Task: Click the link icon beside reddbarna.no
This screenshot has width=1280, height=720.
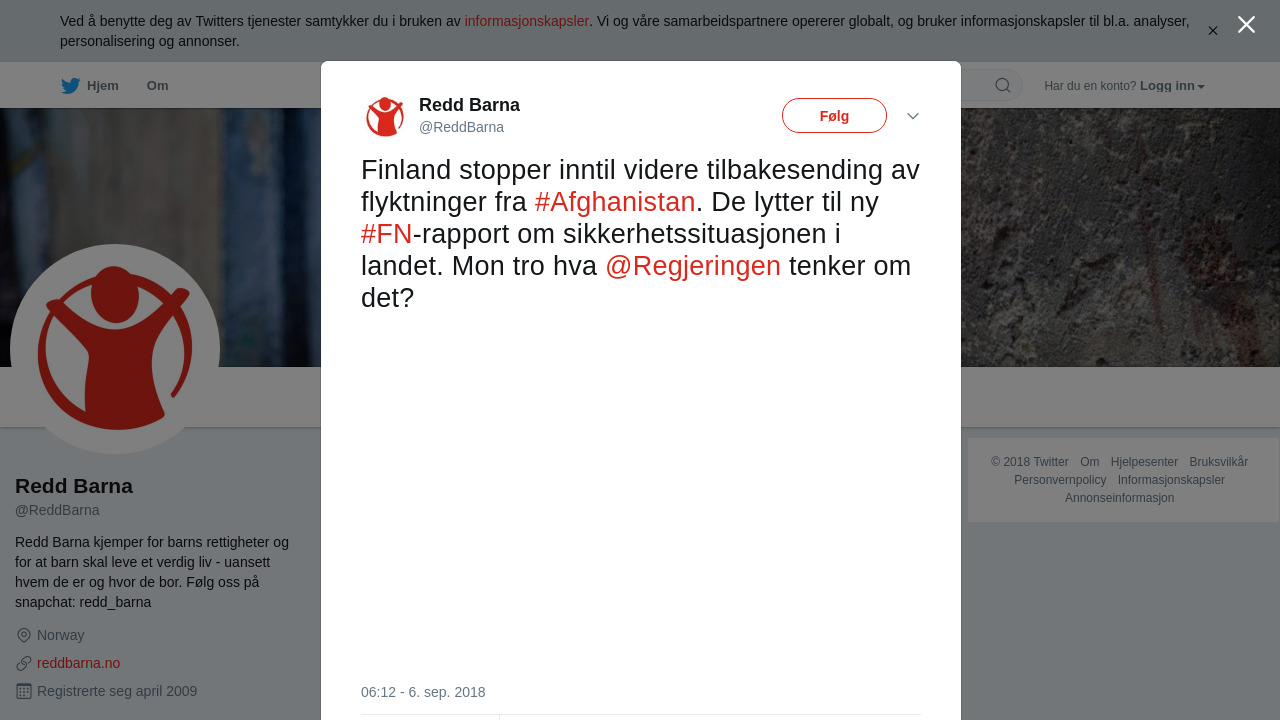Action: [x=24, y=663]
